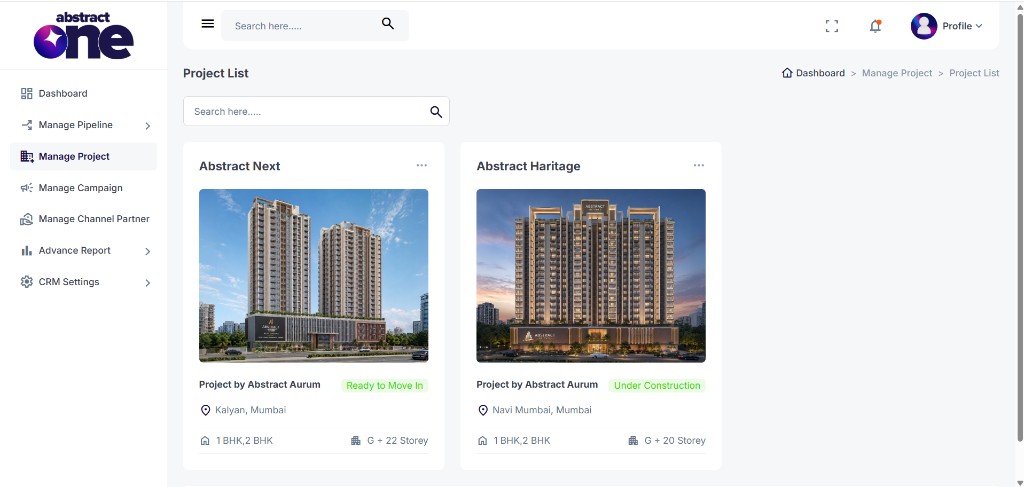This screenshot has height=487, width=1024.
Task: Click the G + 20 Storey text
Action: tap(675, 441)
